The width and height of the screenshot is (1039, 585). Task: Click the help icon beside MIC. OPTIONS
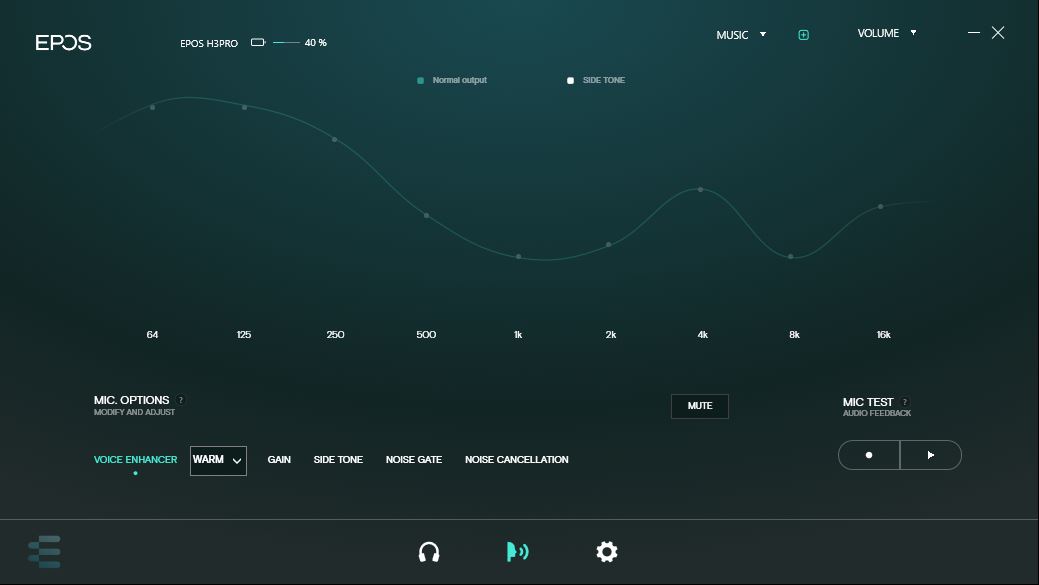181,400
